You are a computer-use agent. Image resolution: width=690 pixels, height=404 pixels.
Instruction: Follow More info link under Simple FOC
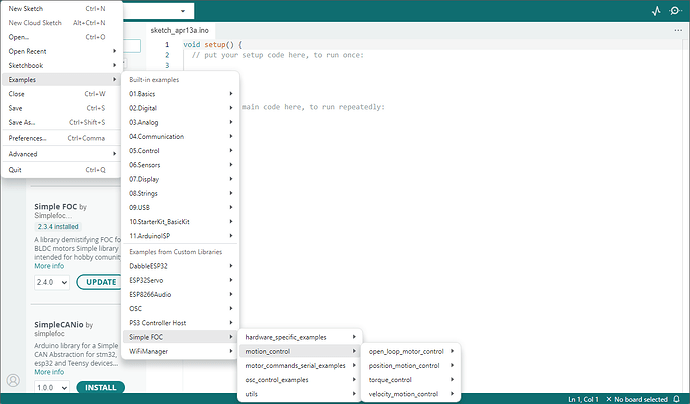pyautogui.click(x=49, y=266)
